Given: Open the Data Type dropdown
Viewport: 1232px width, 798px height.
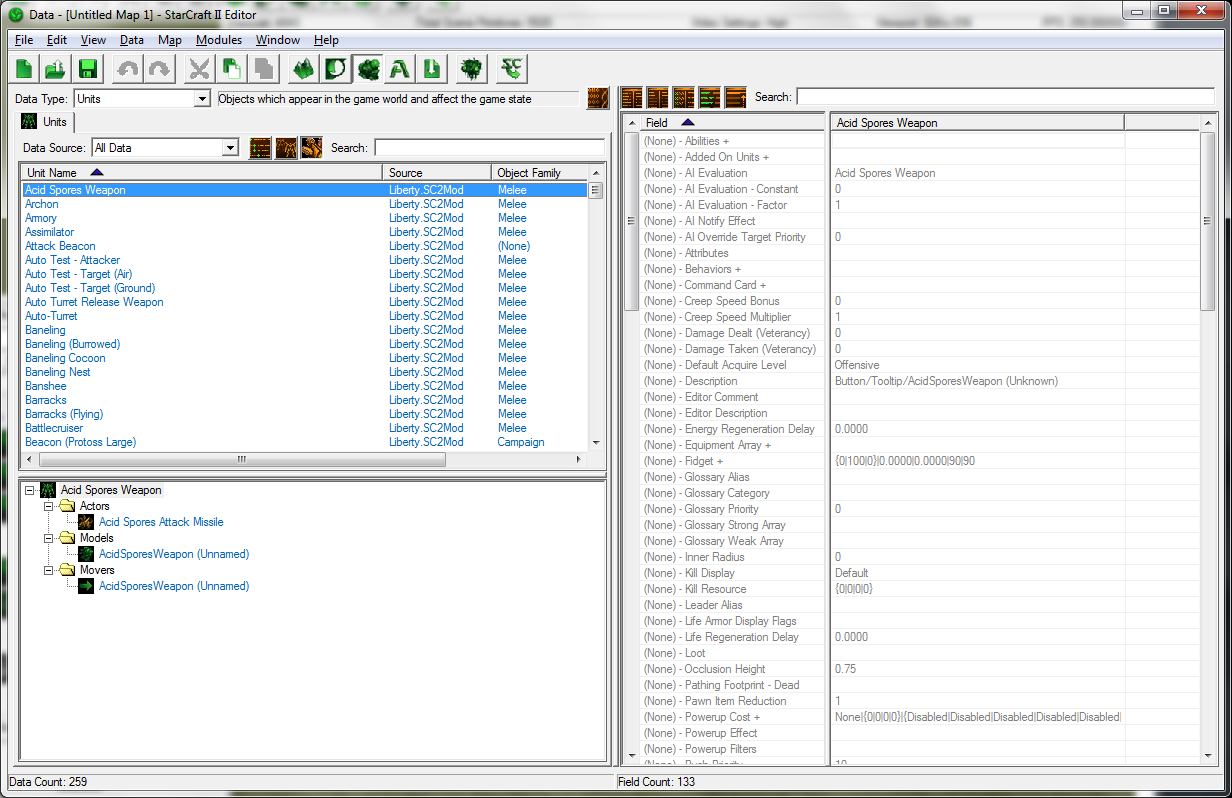Looking at the screenshot, I should coord(202,99).
